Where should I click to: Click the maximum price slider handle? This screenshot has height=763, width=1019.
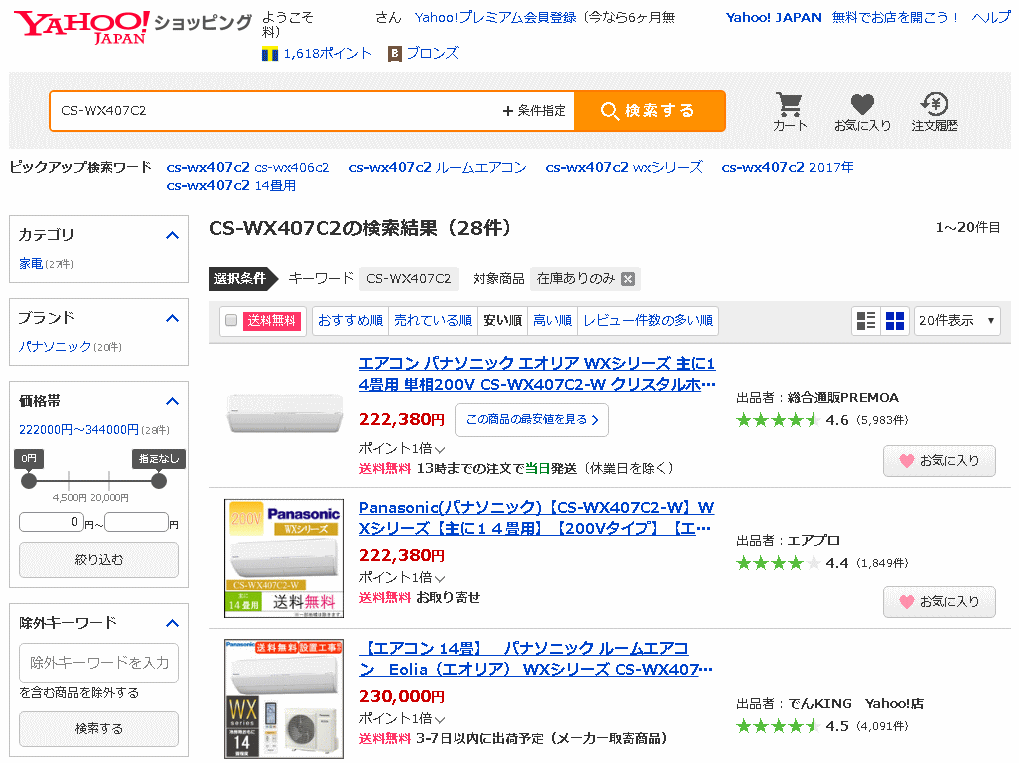tap(159, 481)
